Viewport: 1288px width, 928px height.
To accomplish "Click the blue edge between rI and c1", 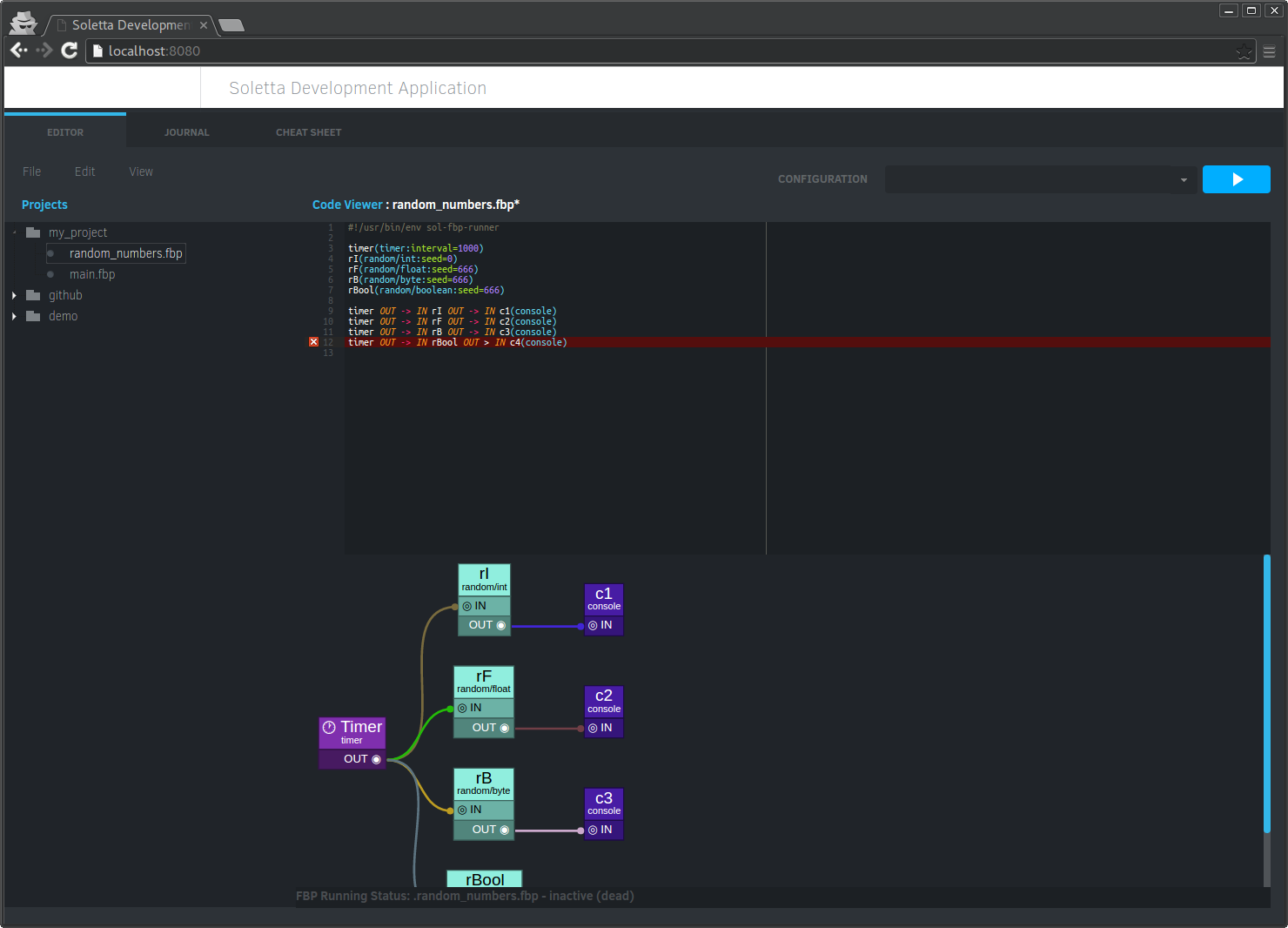I will pyautogui.click(x=546, y=626).
